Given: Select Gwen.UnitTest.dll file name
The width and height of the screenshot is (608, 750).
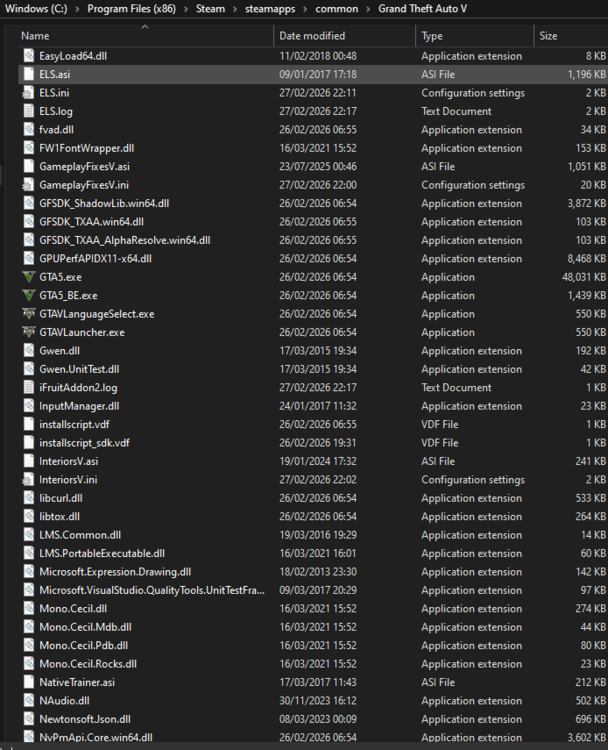Looking at the screenshot, I should [x=79, y=369].
